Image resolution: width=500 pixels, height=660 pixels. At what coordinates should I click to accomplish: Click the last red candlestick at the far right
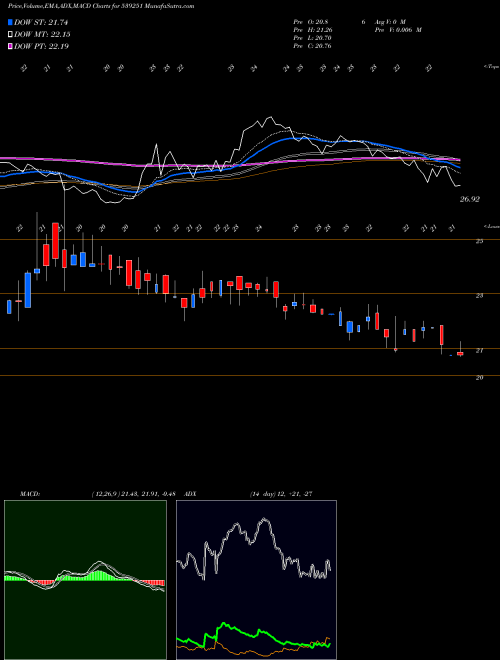460,354
